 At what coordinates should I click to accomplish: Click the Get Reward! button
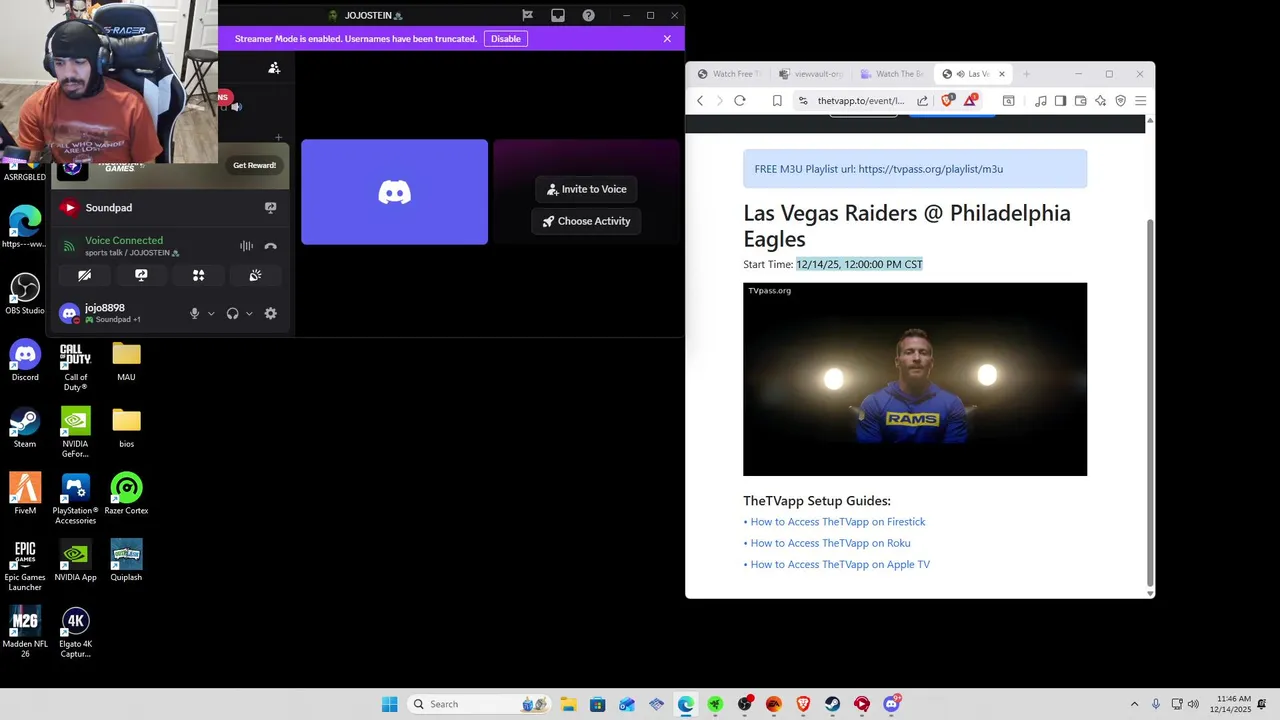[254, 165]
